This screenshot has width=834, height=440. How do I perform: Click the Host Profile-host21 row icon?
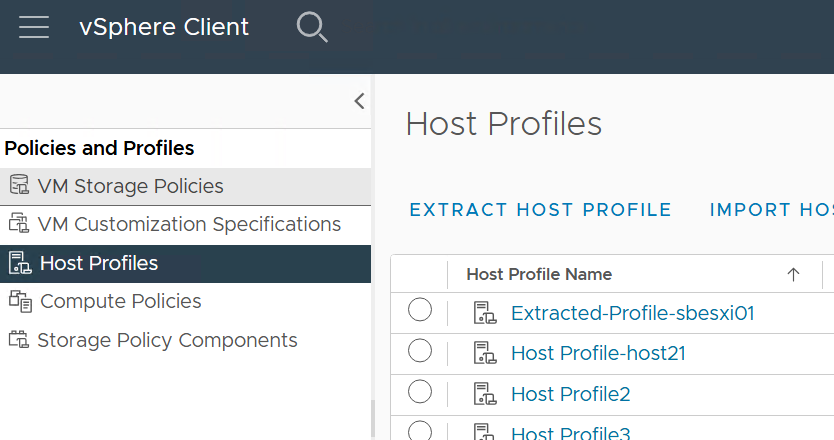[486, 353]
